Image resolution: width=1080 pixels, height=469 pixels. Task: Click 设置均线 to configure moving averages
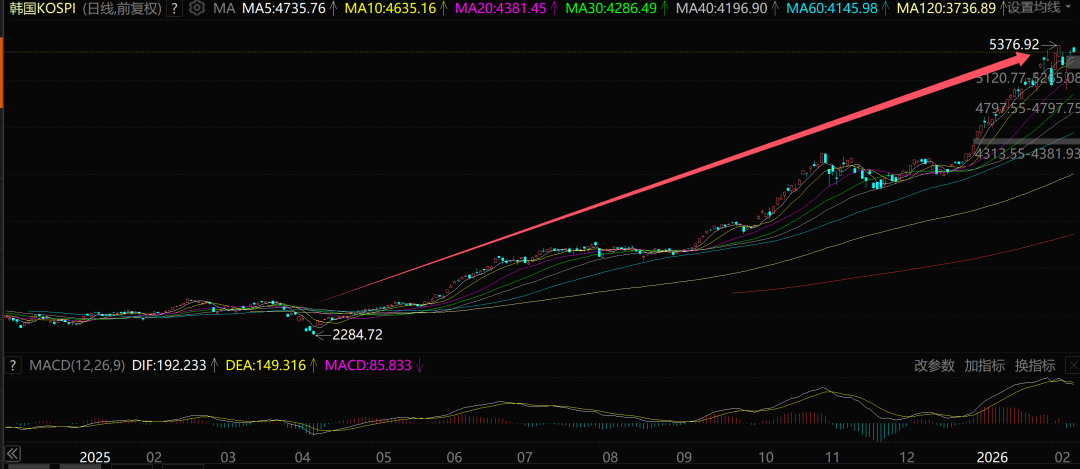pyautogui.click(x=1034, y=9)
